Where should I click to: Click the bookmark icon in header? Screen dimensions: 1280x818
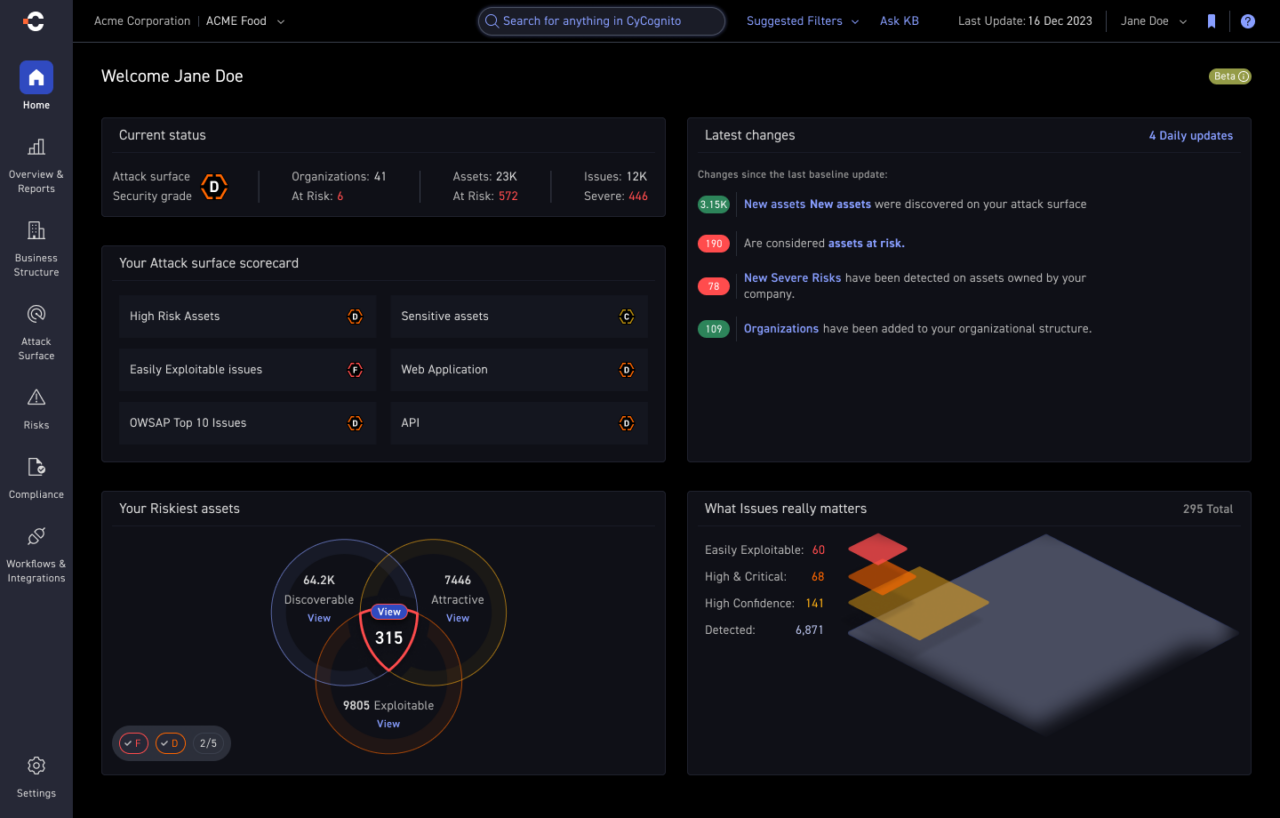(x=1212, y=21)
